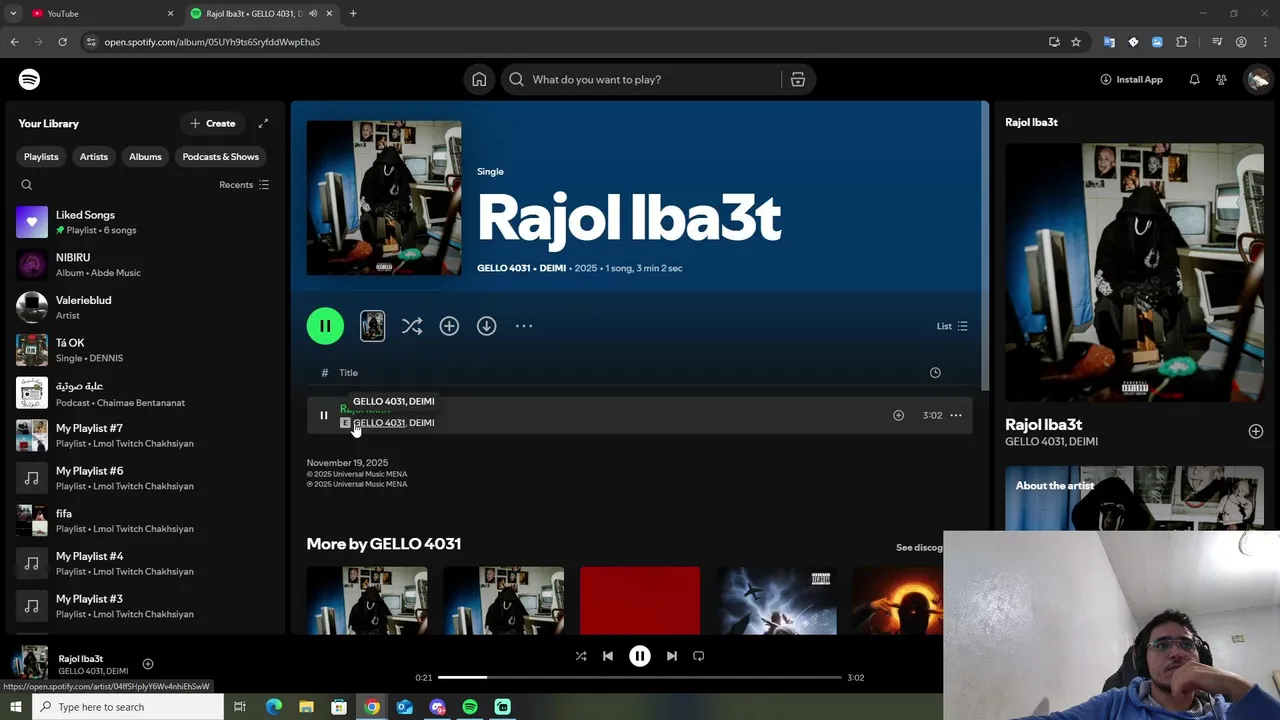Open My Playlist #6
This screenshot has height=720, width=1280.
[x=145, y=478]
